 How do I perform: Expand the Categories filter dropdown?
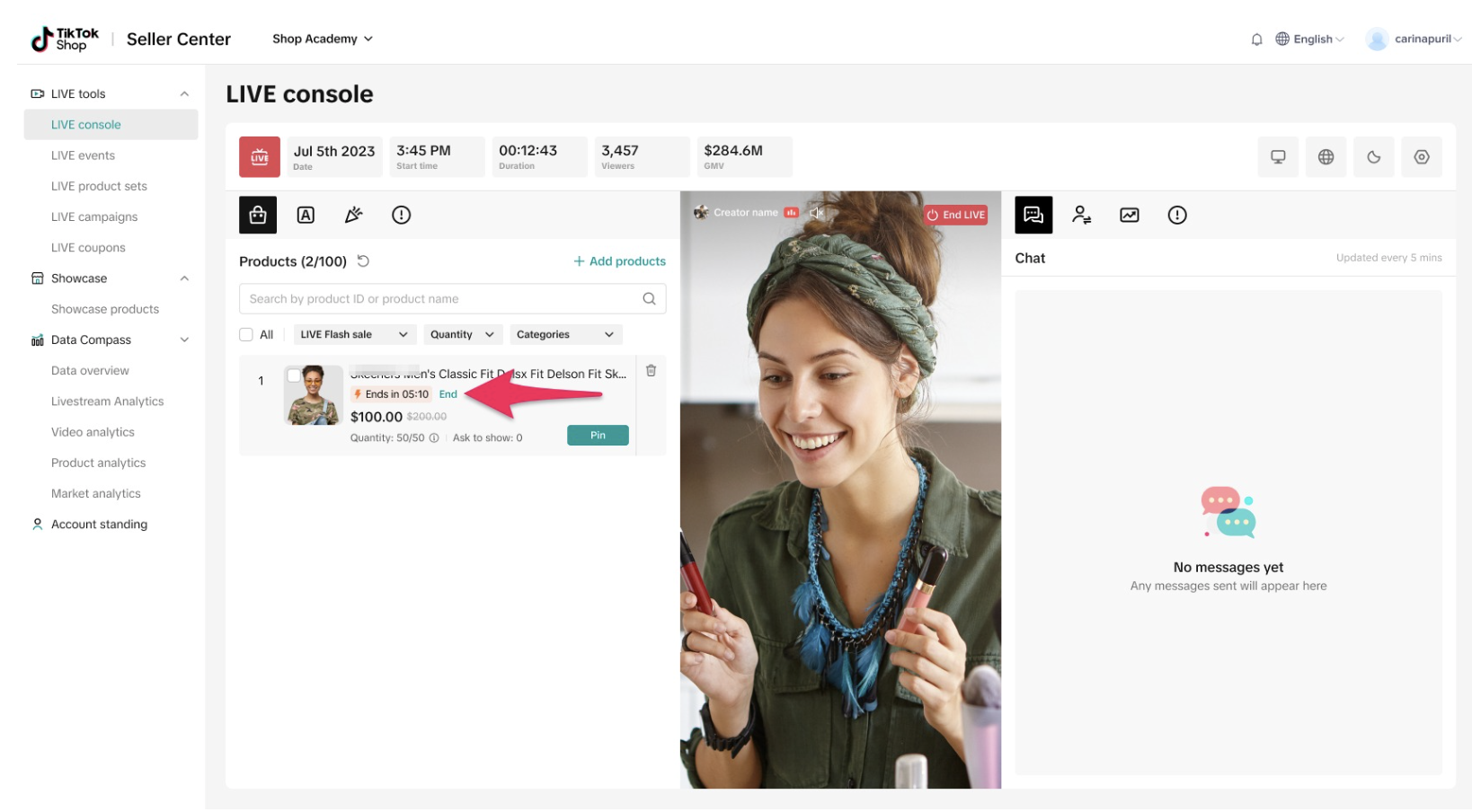click(x=564, y=335)
